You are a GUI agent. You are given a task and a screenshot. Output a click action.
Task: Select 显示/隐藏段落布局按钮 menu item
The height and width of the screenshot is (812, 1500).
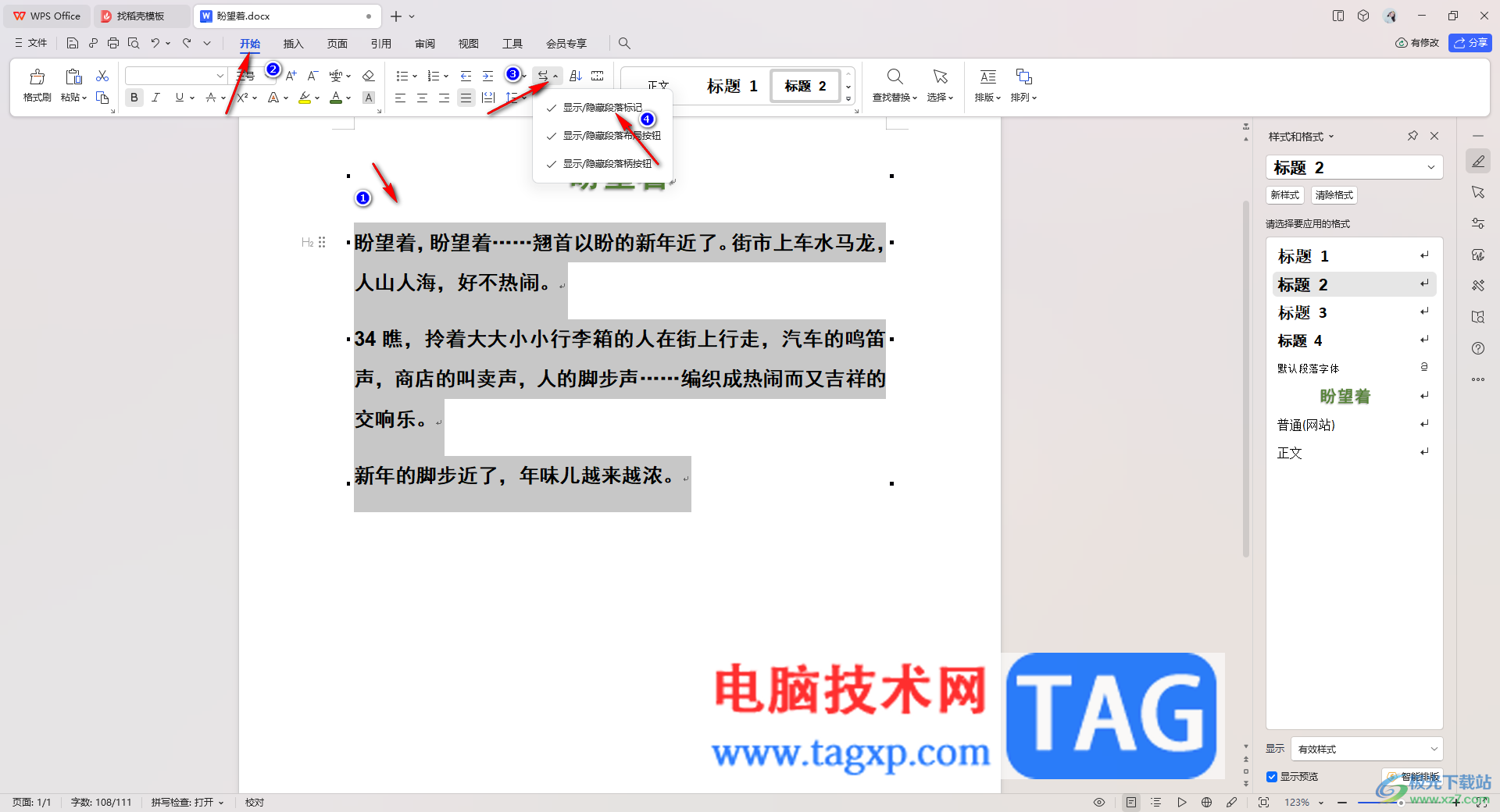click(602, 136)
